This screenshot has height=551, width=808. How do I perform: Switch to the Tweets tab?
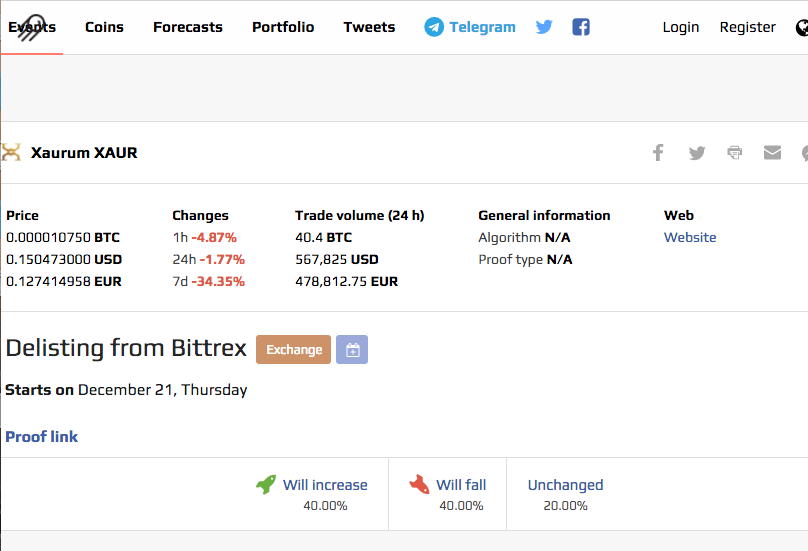[369, 27]
